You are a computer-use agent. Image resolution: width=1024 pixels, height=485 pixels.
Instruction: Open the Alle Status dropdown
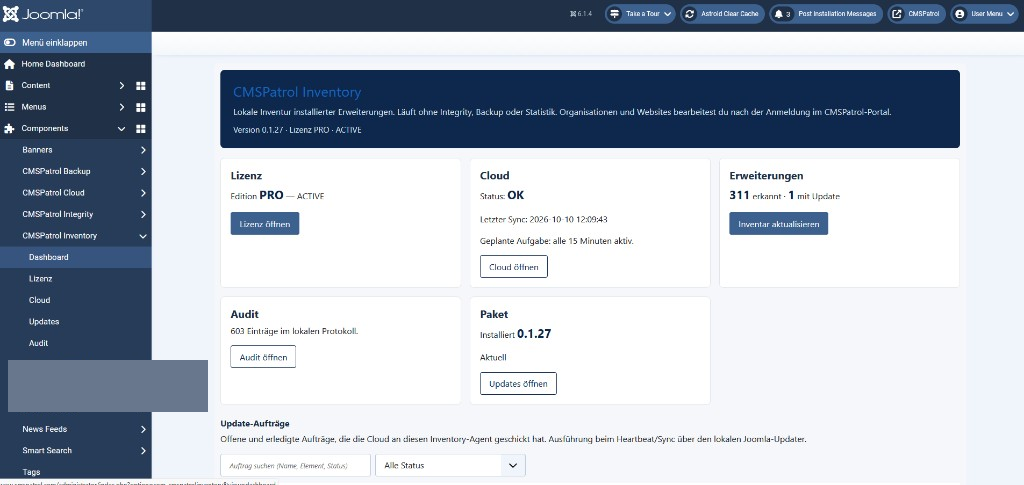pos(450,465)
